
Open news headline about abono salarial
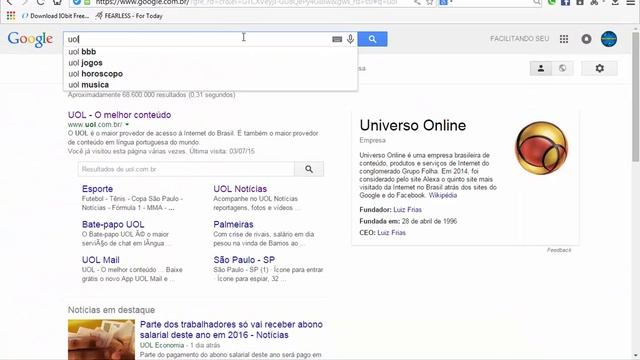click(231, 329)
